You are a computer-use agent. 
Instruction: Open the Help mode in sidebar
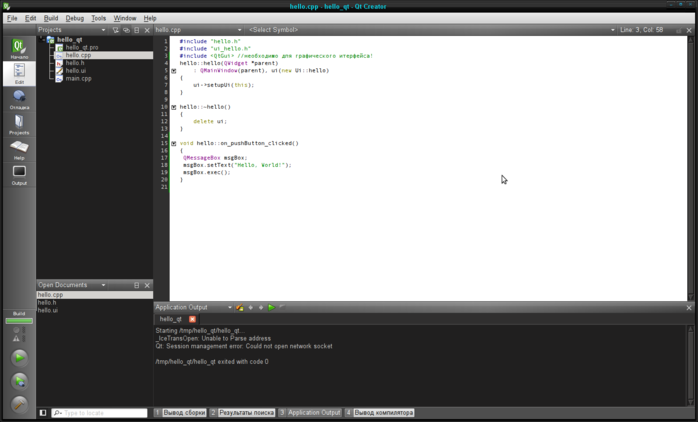click(x=19, y=150)
